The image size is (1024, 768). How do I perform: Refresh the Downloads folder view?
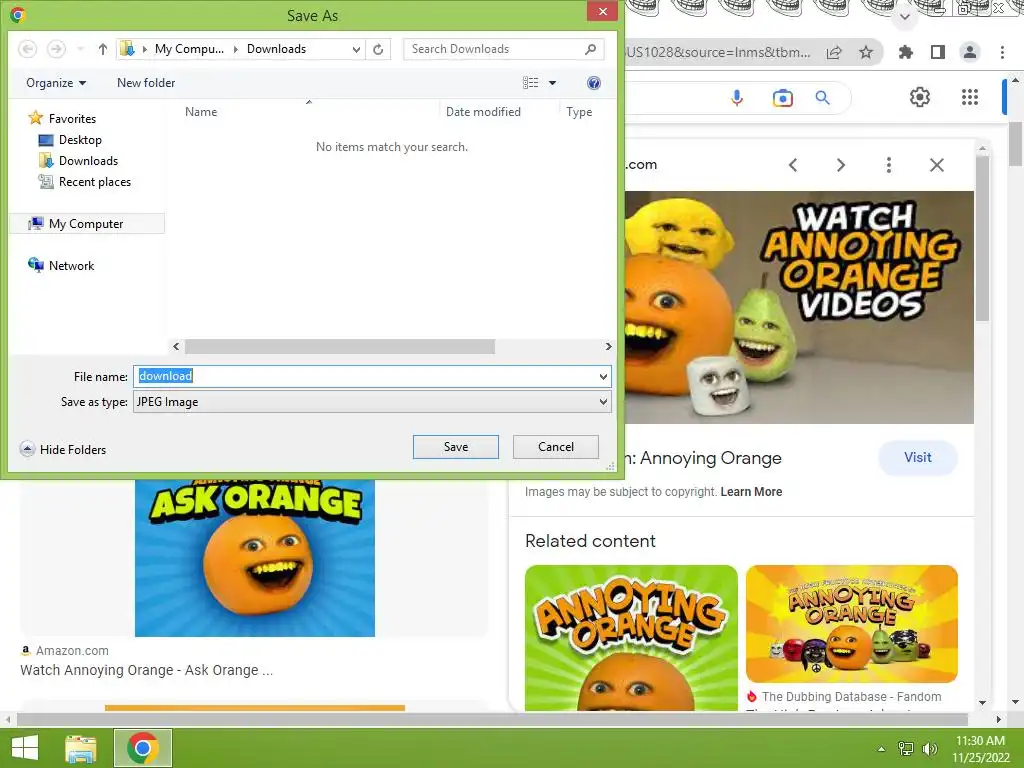[x=378, y=49]
